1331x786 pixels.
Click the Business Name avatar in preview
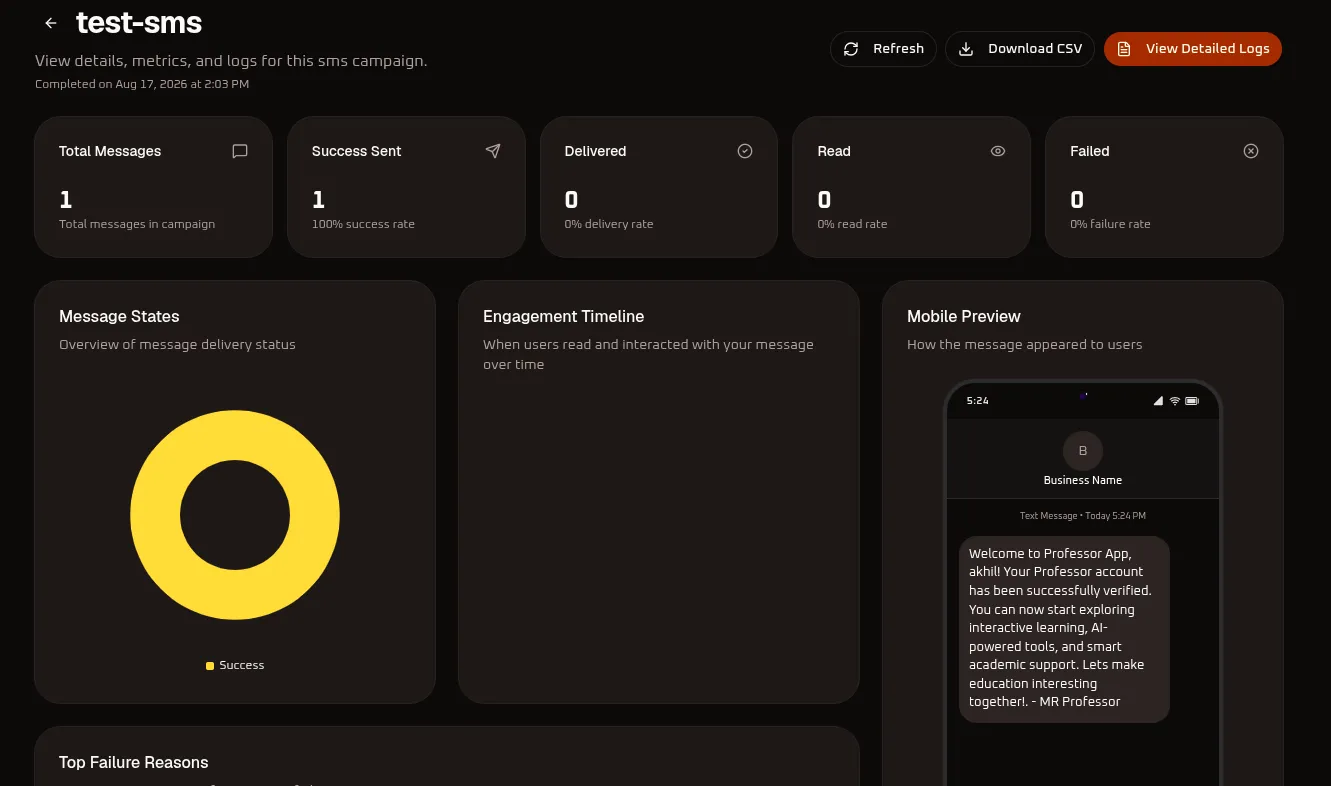pos(1083,451)
